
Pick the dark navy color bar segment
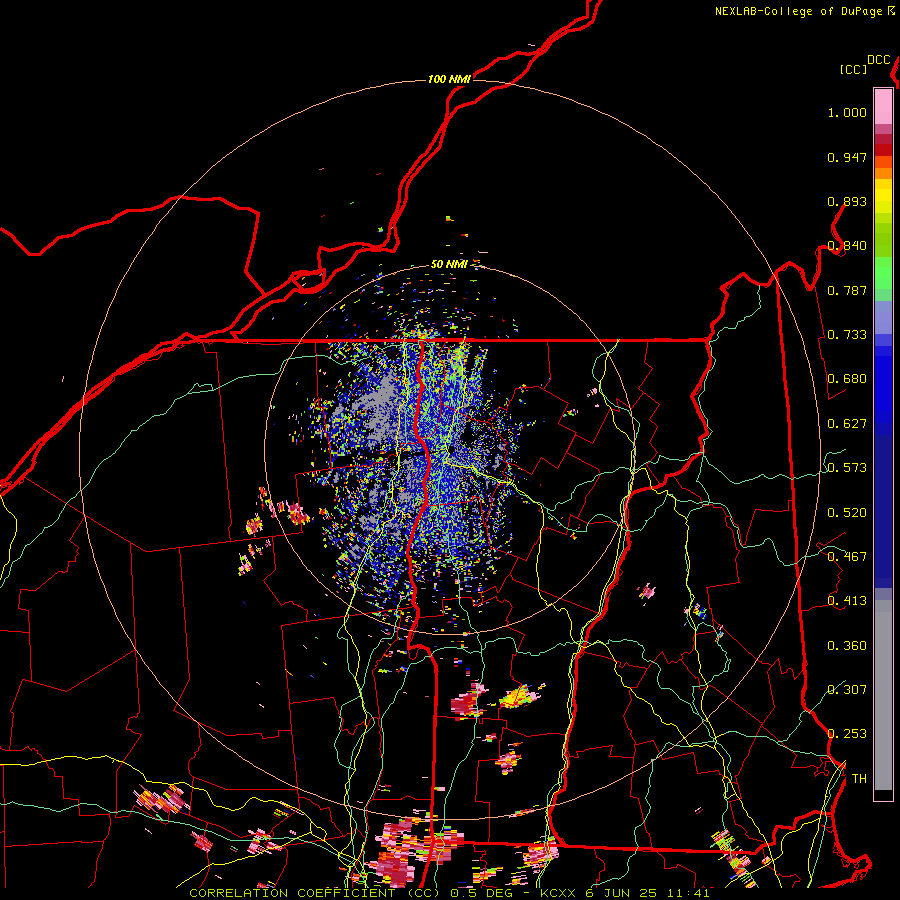pyautogui.click(x=883, y=506)
